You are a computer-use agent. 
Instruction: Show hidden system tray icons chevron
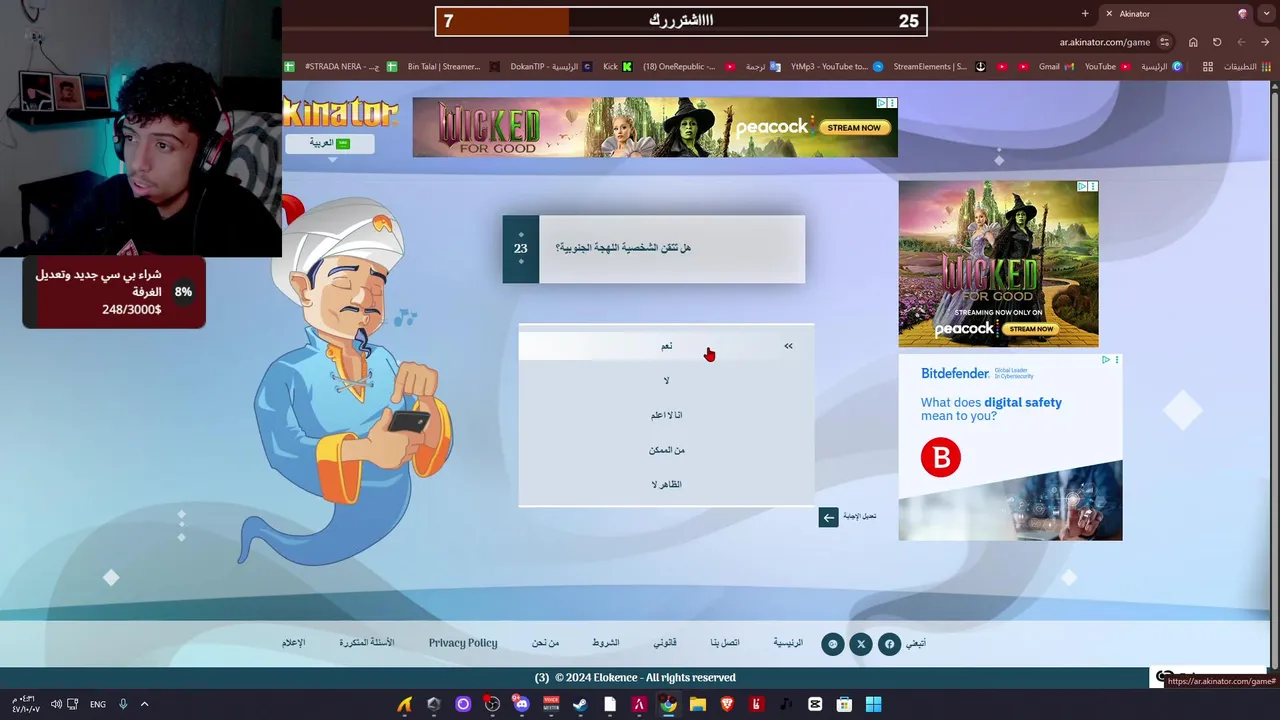tap(144, 704)
